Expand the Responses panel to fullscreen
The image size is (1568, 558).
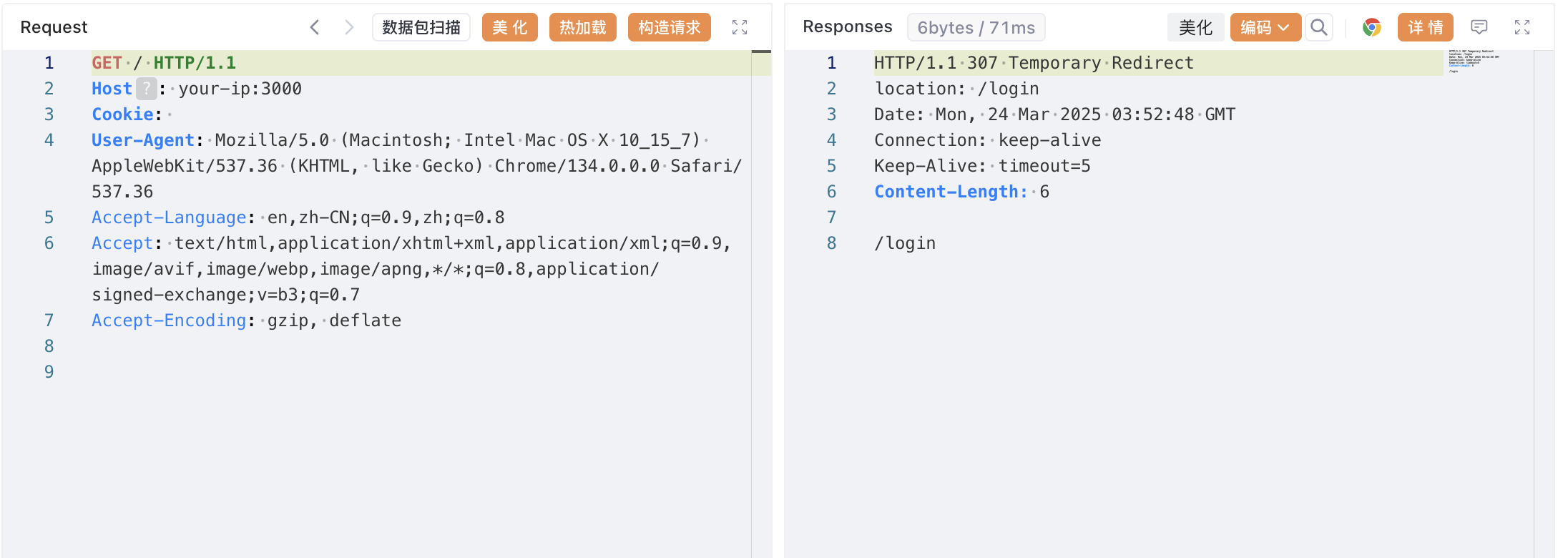coord(1522,27)
